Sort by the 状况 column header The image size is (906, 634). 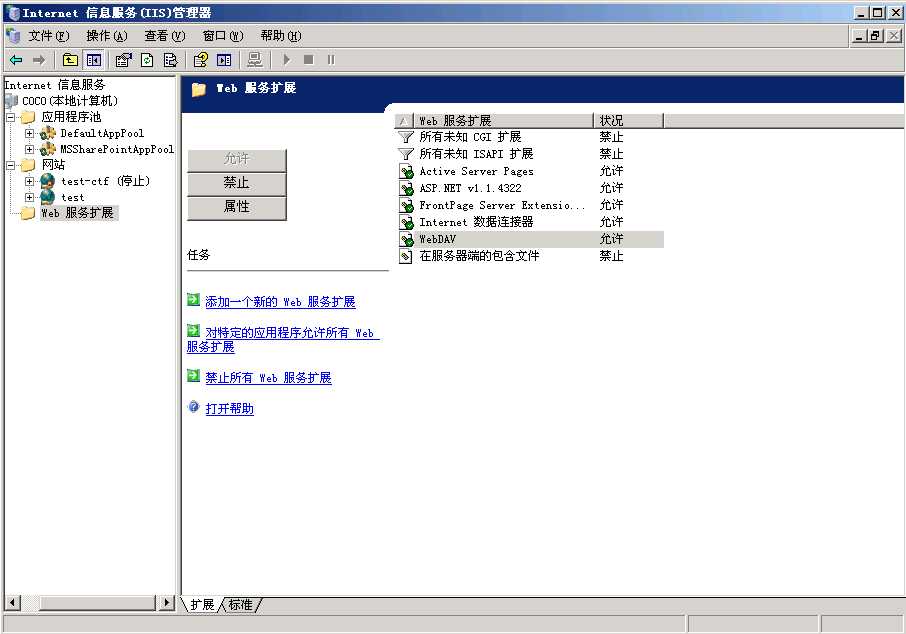pyautogui.click(x=629, y=120)
